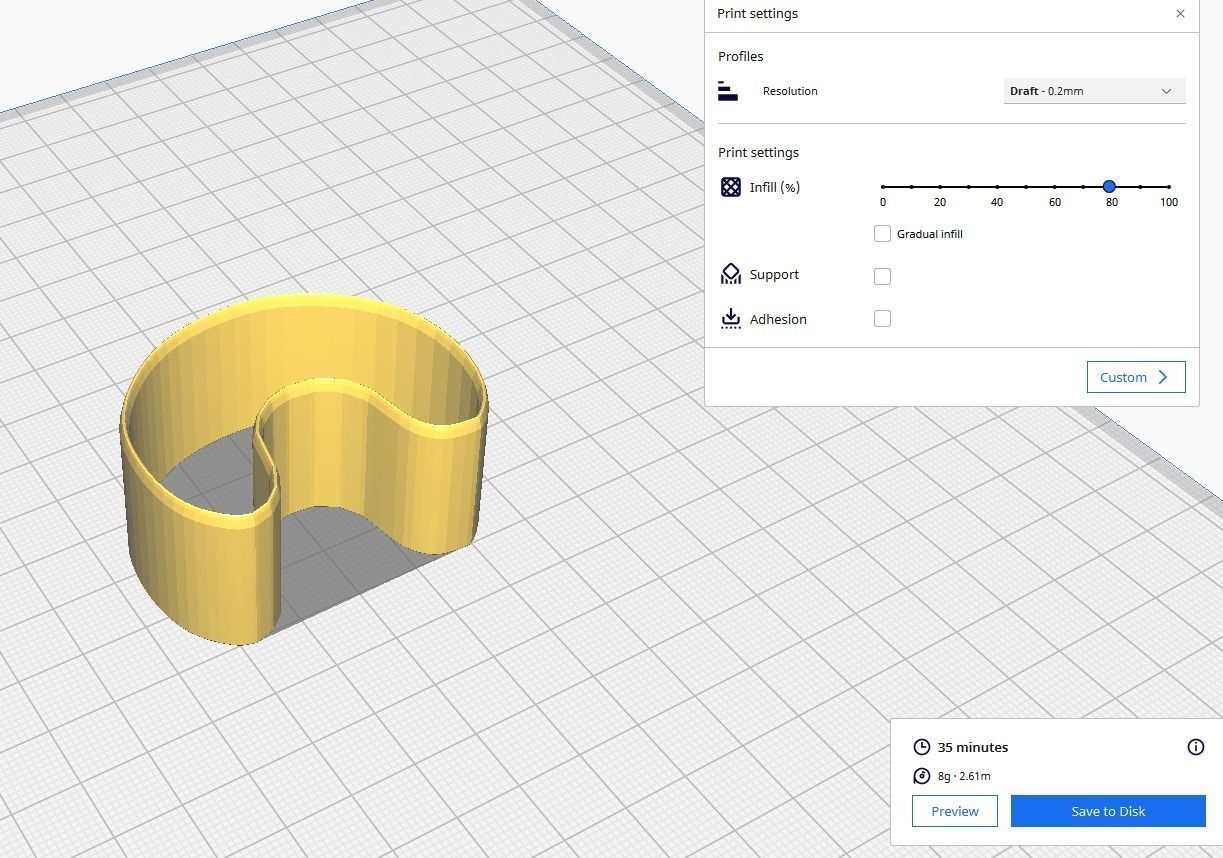Click the 'Profiles' heading
The height and width of the screenshot is (858, 1223).
pos(741,56)
